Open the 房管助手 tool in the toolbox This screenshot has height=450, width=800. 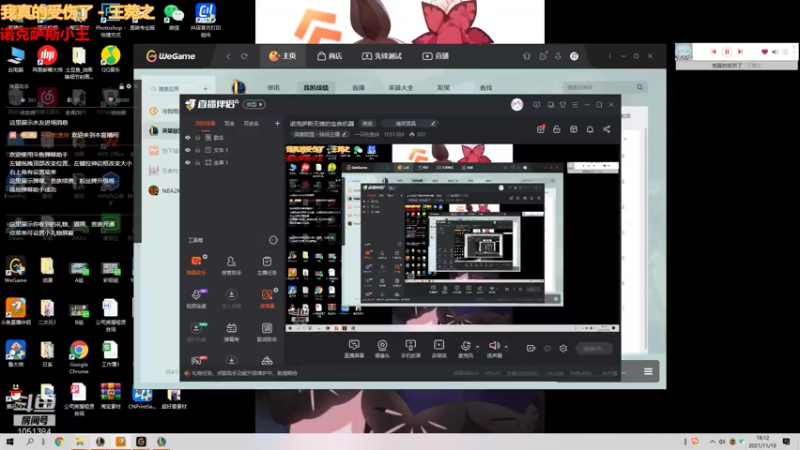point(231,265)
